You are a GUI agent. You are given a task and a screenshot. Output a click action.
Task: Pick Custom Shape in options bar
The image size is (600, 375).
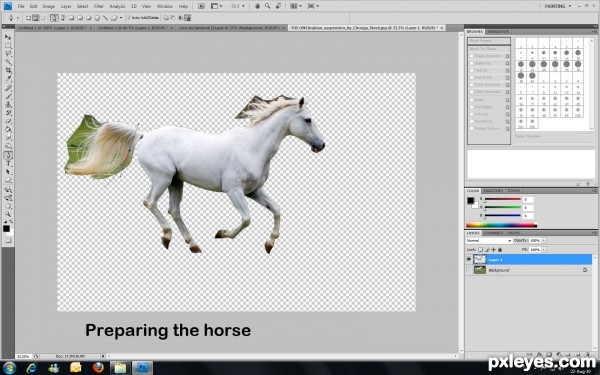(114, 18)
